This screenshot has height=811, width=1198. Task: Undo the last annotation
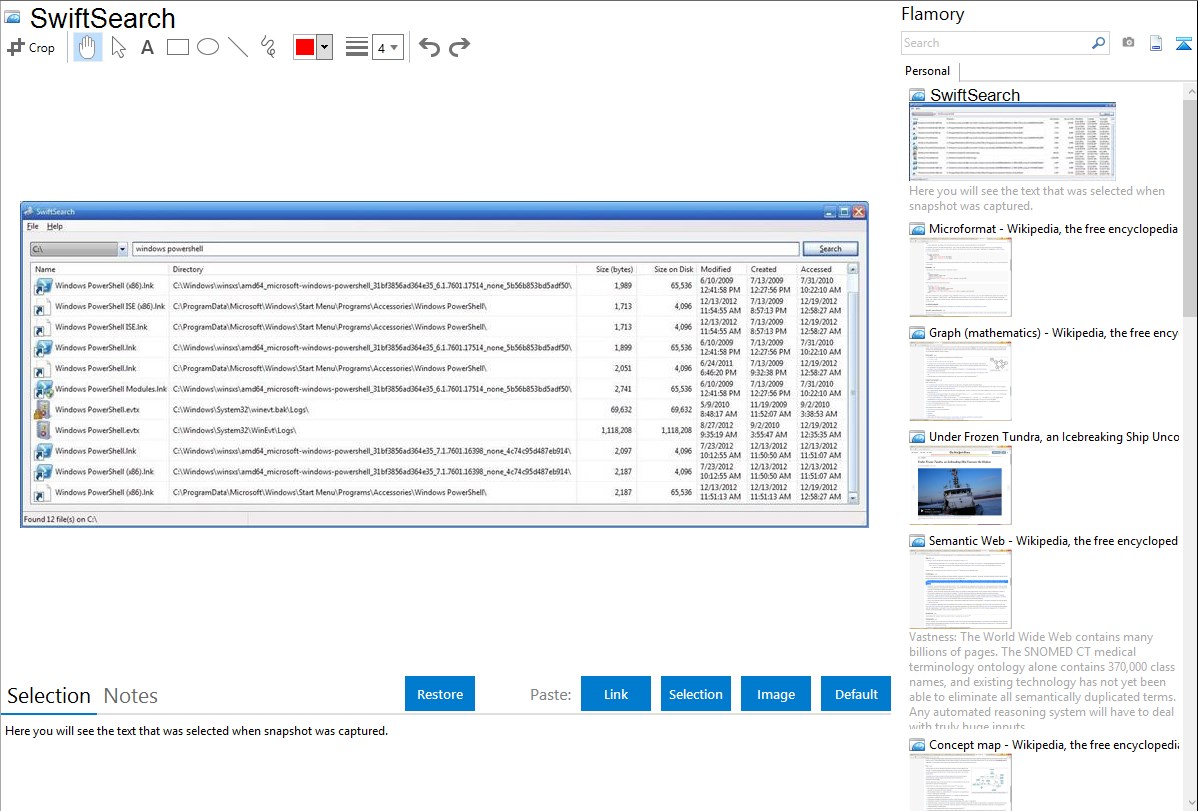(429, 47)
